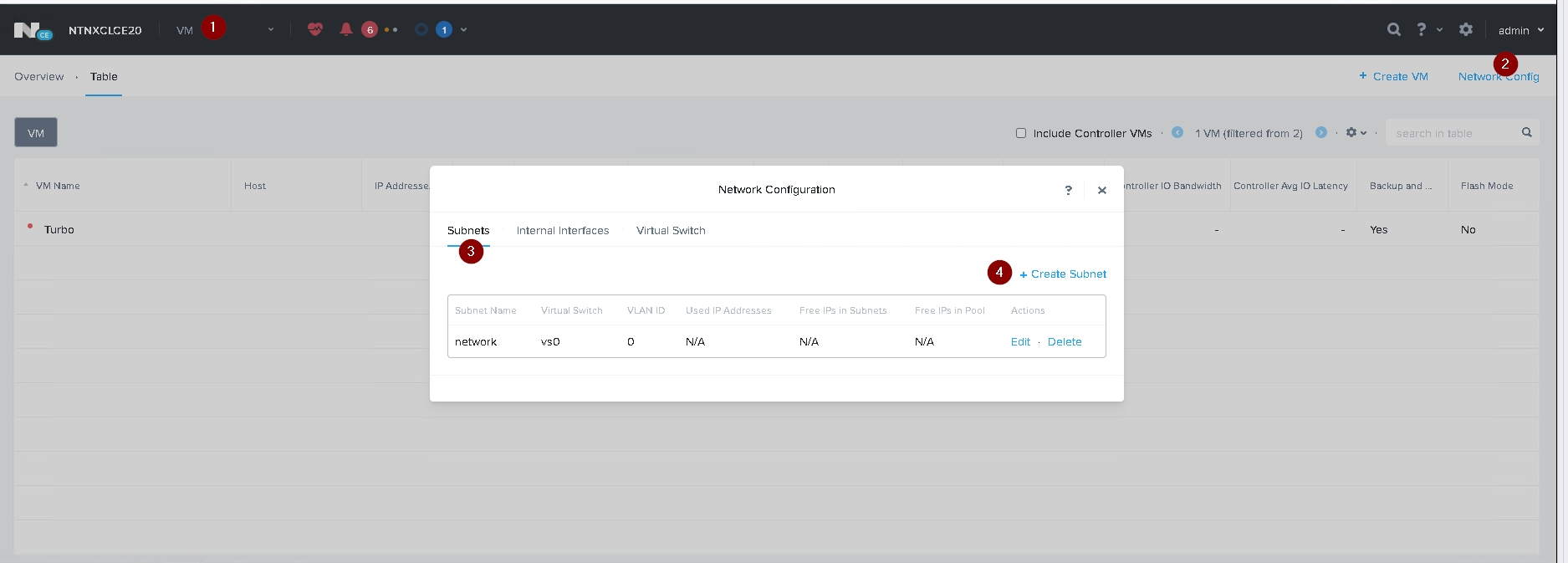The image size is (1568, 563).
Task: Open the admin user menu
Action: pos(1520,30)
